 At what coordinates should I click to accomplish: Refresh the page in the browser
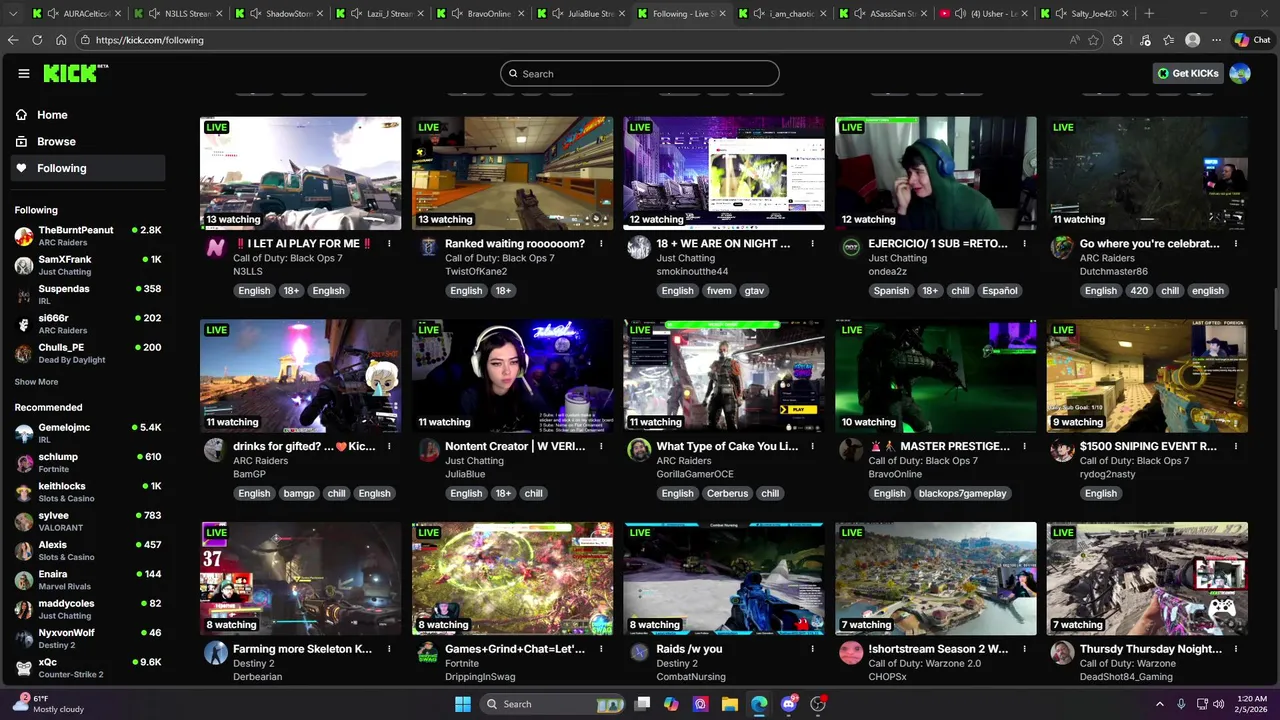coord(37,40)
